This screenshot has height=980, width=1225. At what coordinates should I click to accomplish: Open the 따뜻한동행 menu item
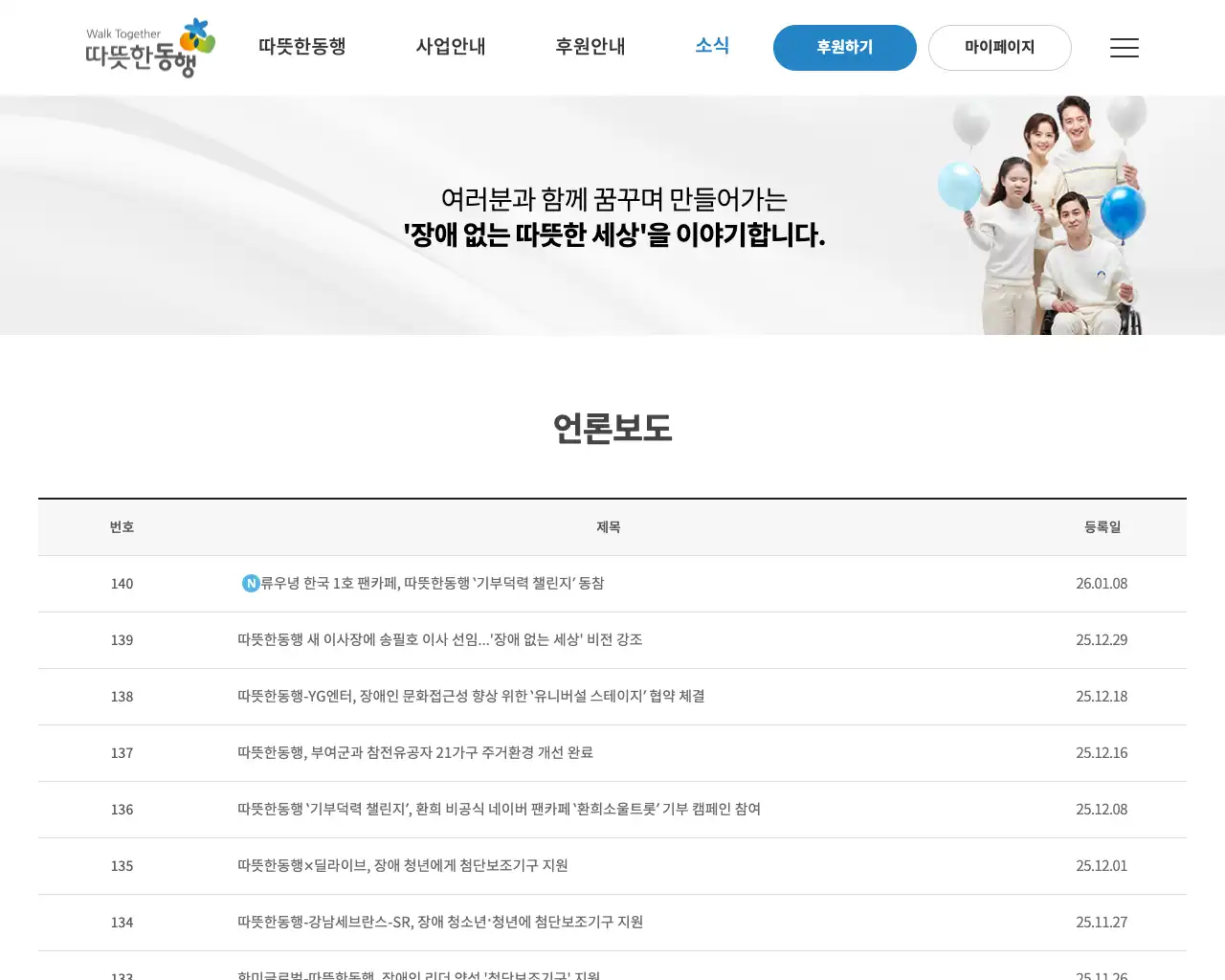click(x=301, y=46)
